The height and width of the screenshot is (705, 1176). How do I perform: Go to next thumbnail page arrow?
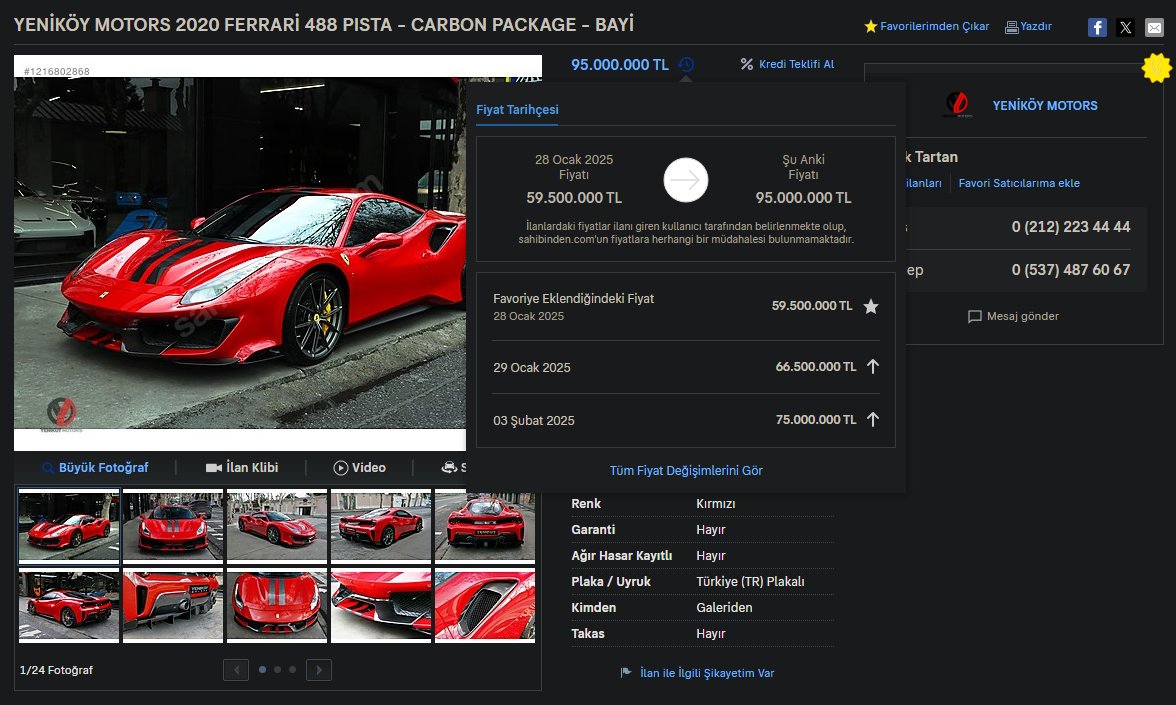[x=319, y=670]
